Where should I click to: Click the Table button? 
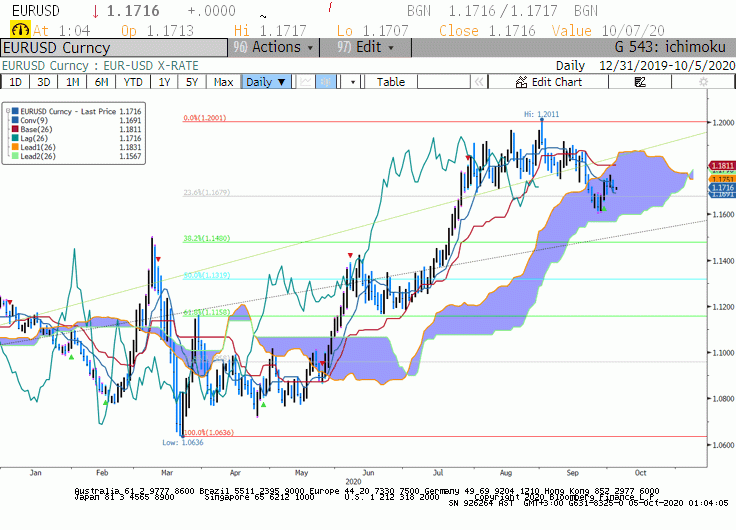coord(391,82)
